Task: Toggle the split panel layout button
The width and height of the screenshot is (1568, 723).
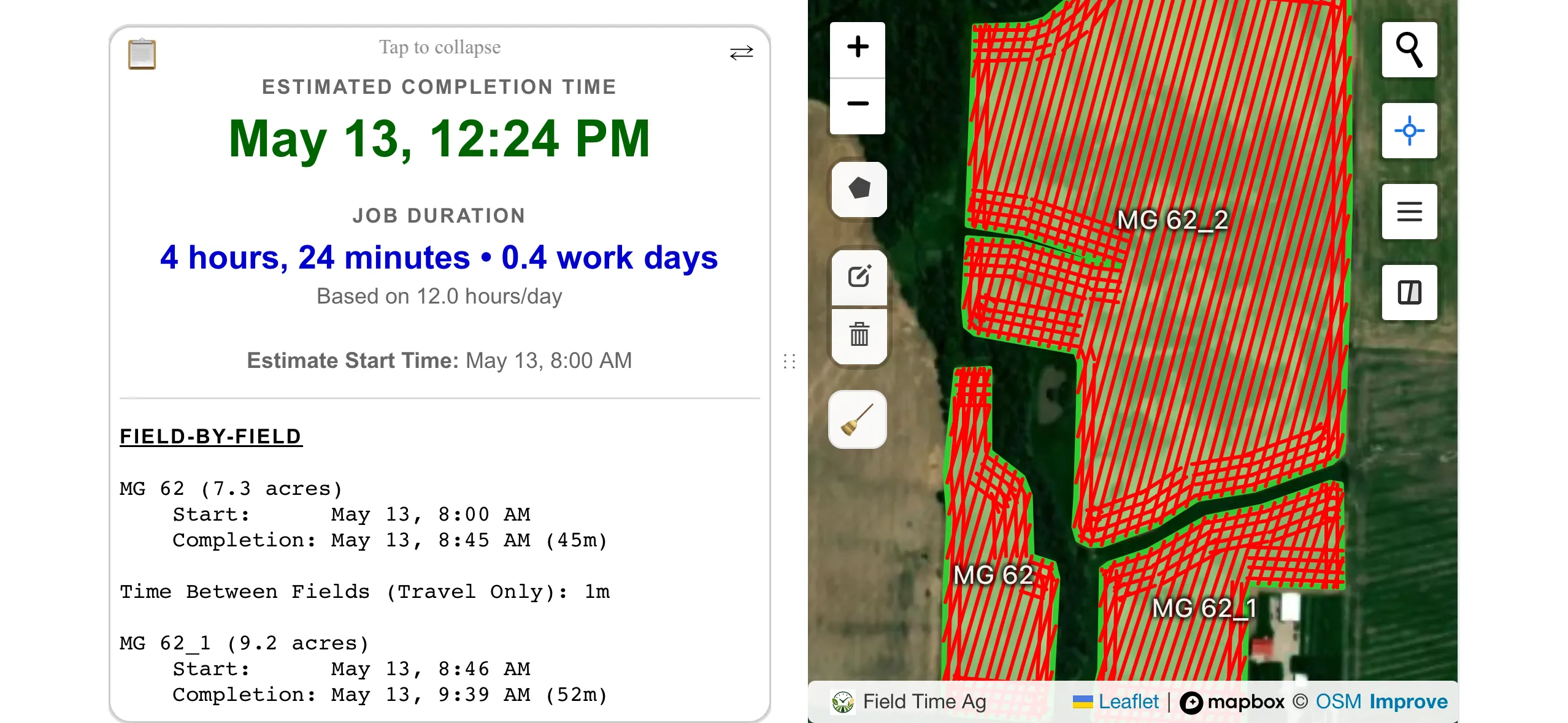Action: (x=1409, y=293)
